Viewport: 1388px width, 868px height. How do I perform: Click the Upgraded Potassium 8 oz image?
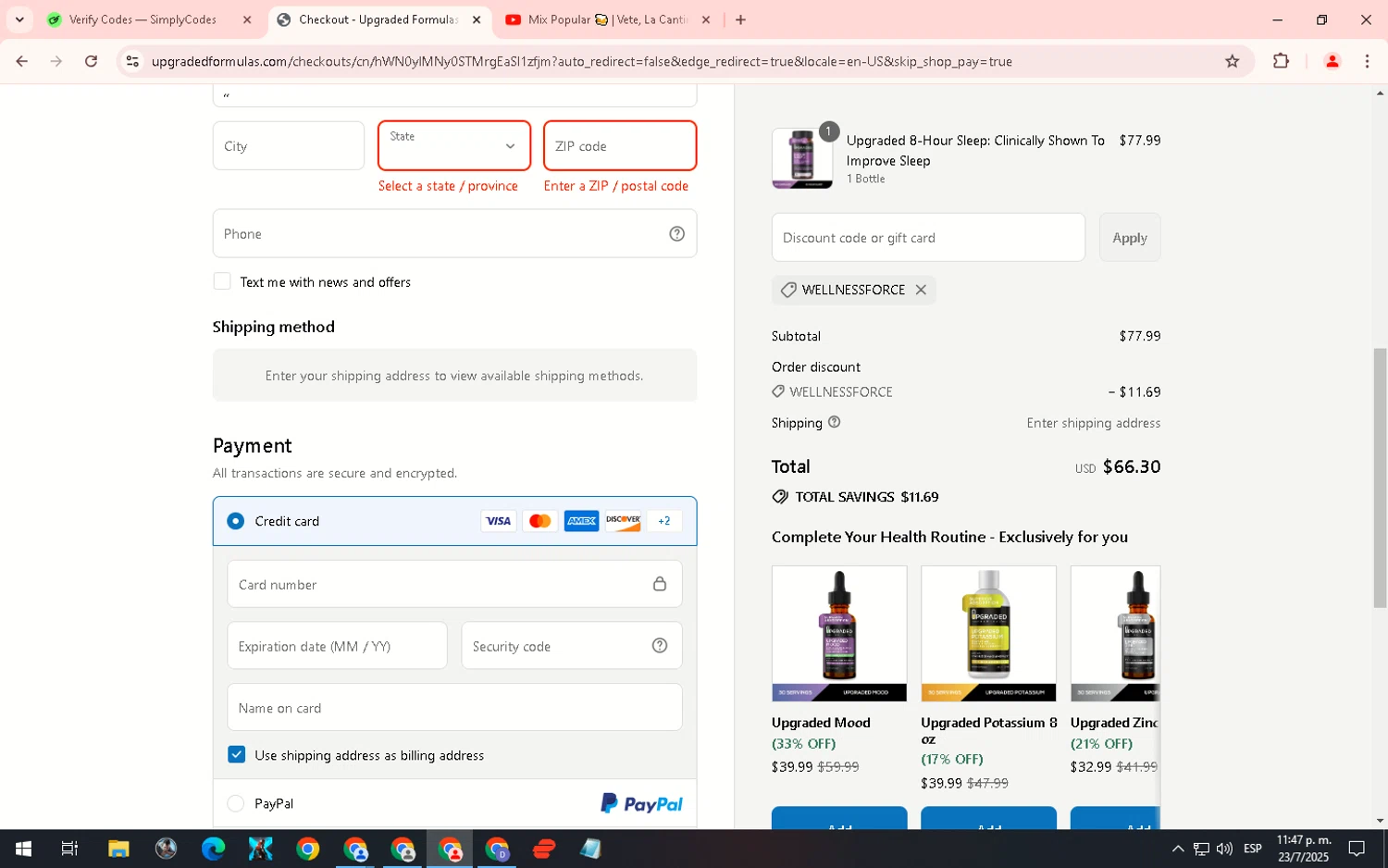click(988, 634)
